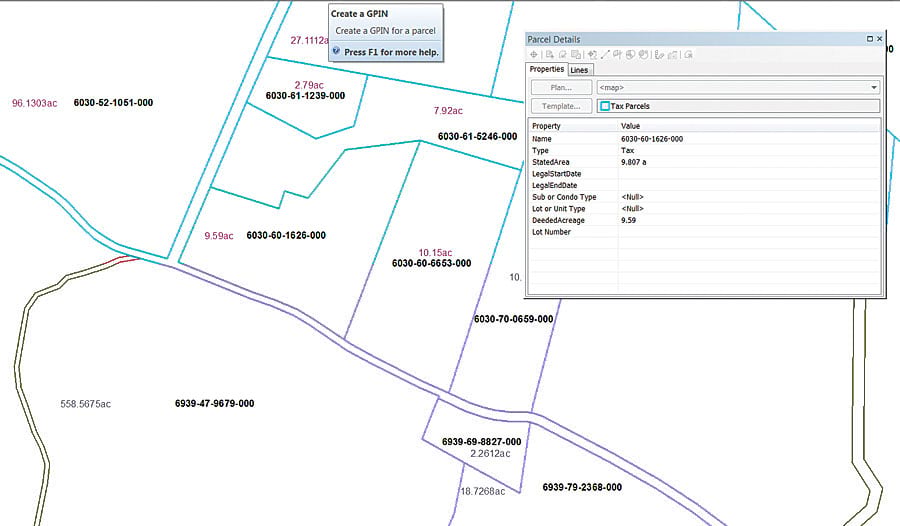The height and width of the screenshot is (526, 900).
Task: Click parcel label 6939-79-2368-000
Action: (x=582, y=487)
